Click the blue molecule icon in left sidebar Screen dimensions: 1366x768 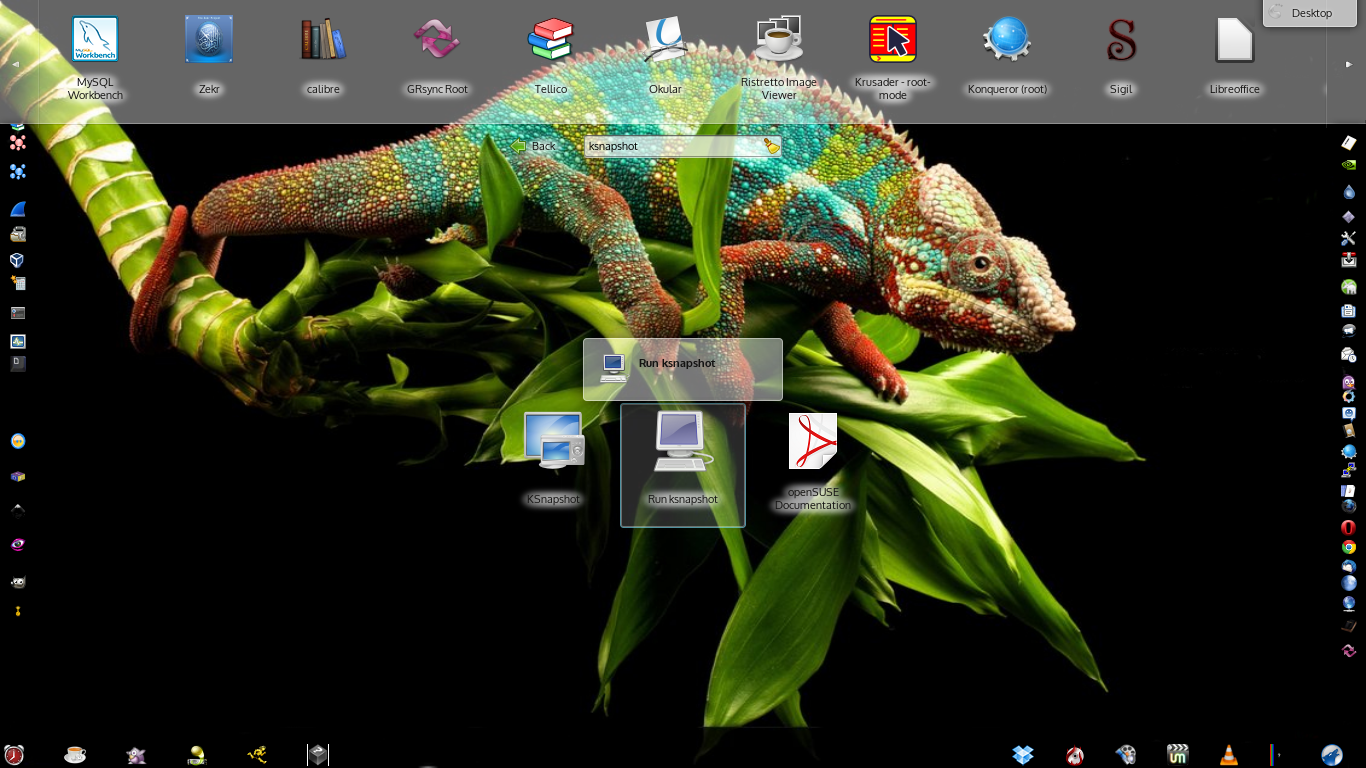[x=17, y=172]
